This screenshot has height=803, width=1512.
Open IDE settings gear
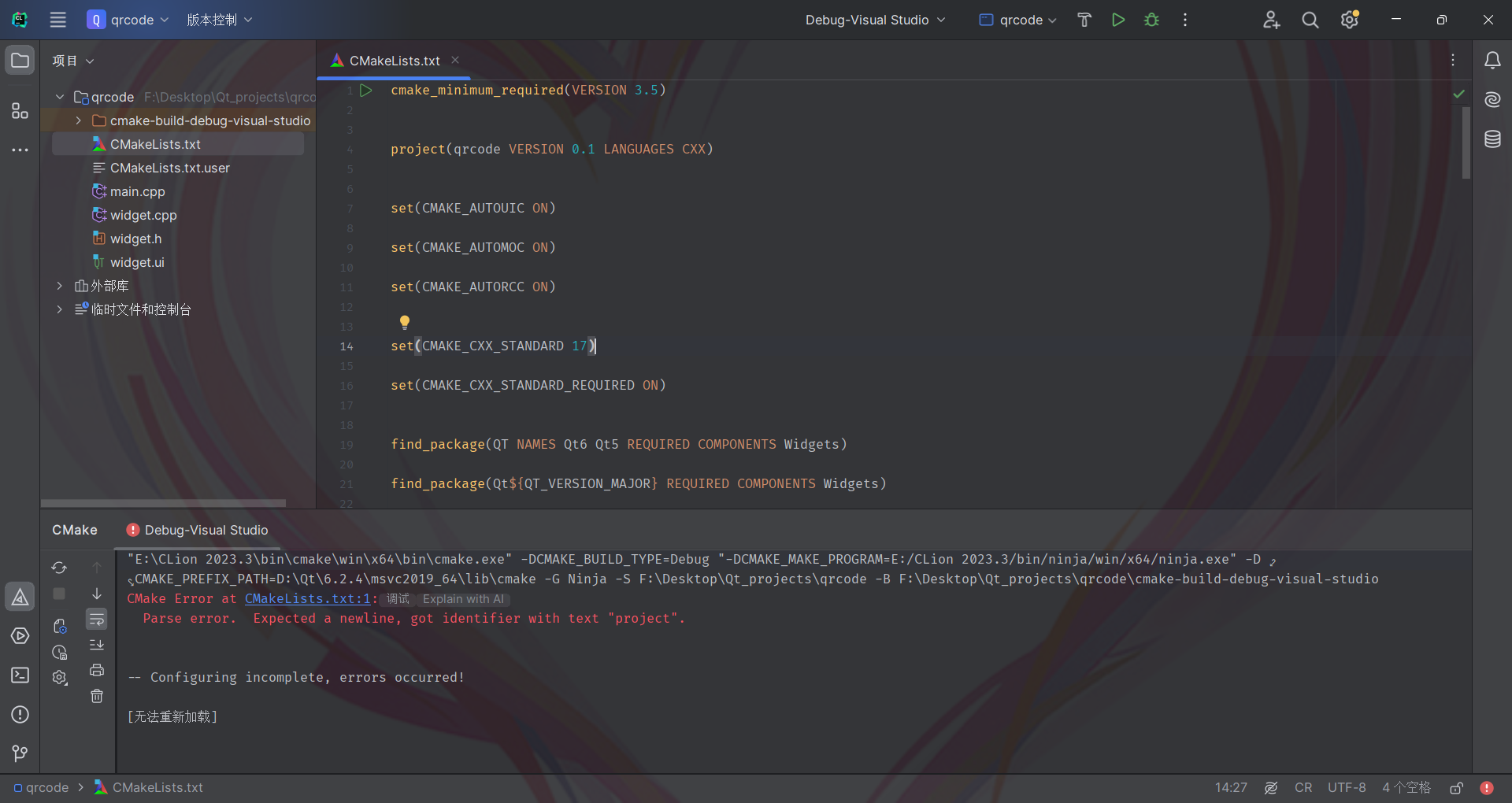[1350, 20]
